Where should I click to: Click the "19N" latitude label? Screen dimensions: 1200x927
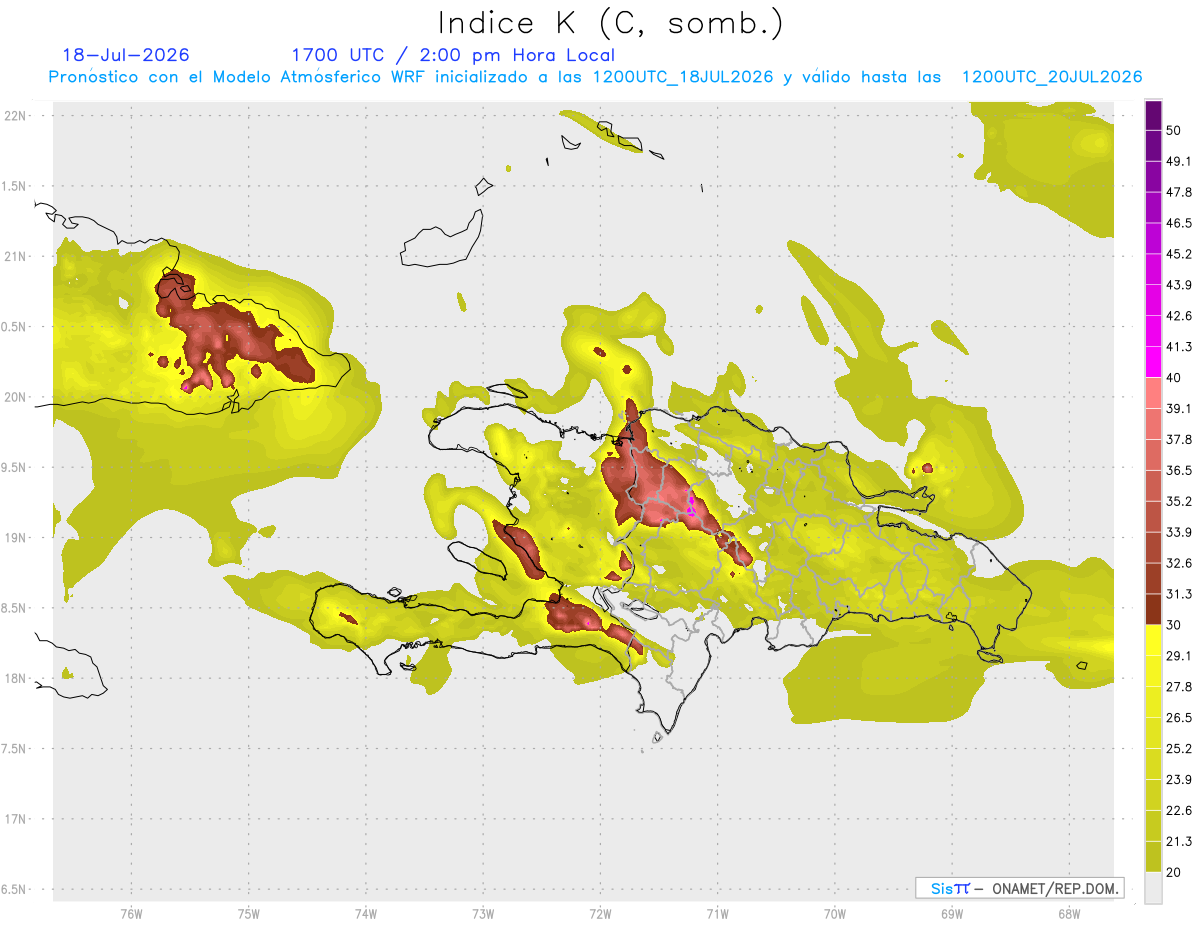pyautogui.click(x=15, y=538)
